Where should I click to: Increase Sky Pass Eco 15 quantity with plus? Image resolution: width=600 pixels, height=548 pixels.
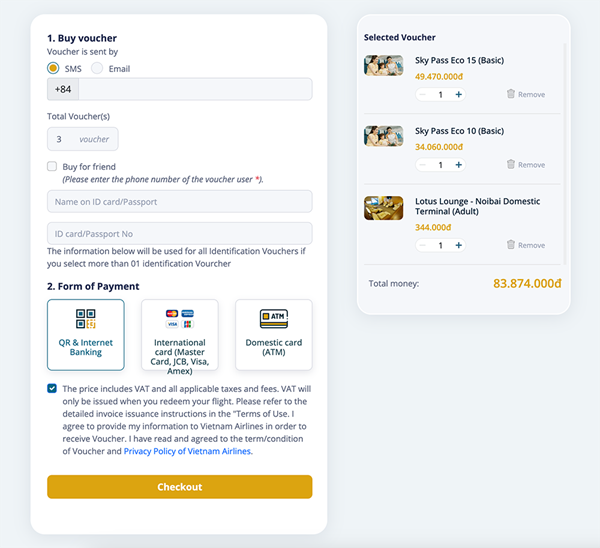pos(458,95)
